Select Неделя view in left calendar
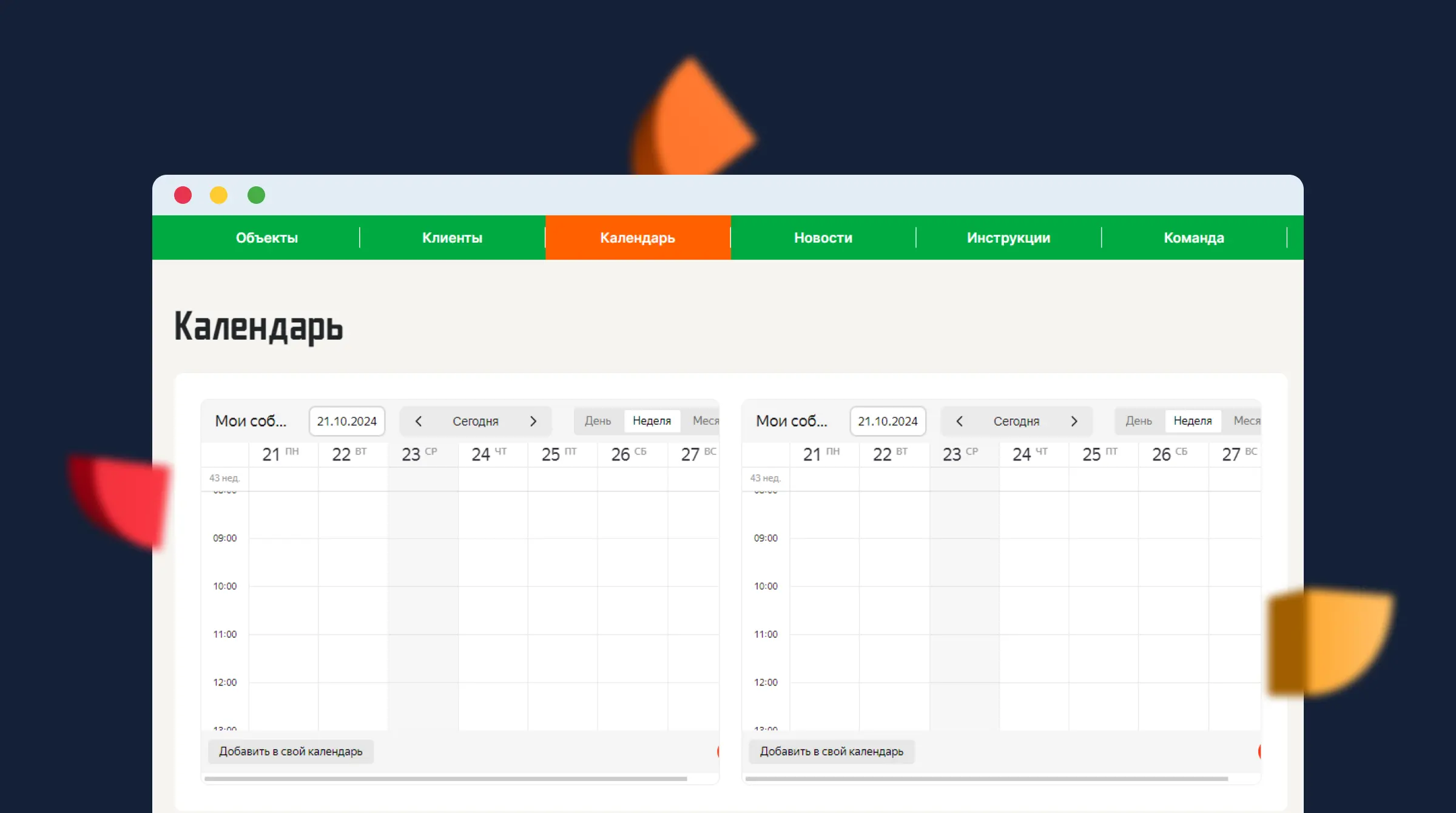This screenshot has width=1456, height=813. (x=652, y=421)
